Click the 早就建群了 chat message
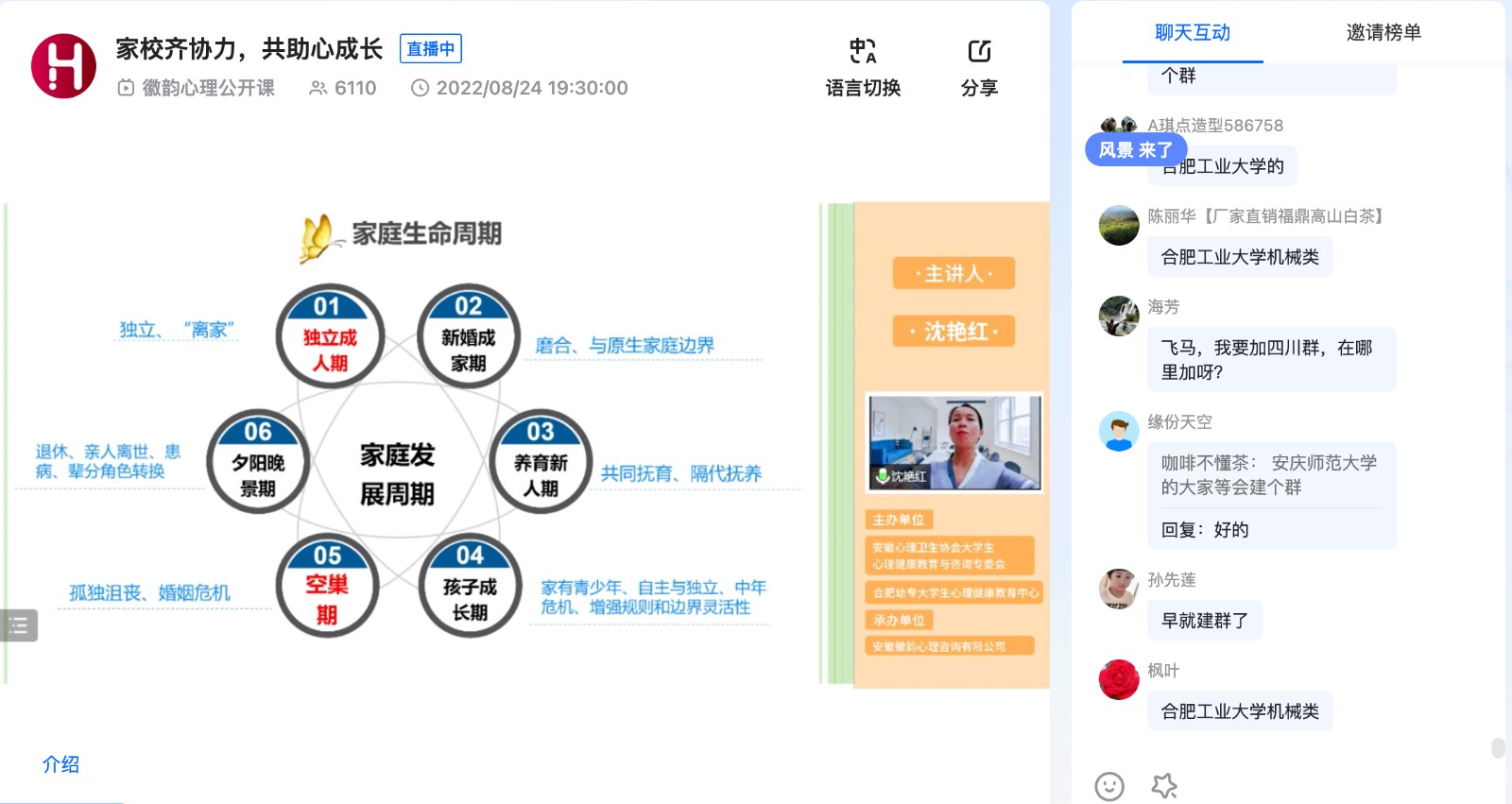The width and height of the screenshot is (1512, 804). click(1205, 621)
